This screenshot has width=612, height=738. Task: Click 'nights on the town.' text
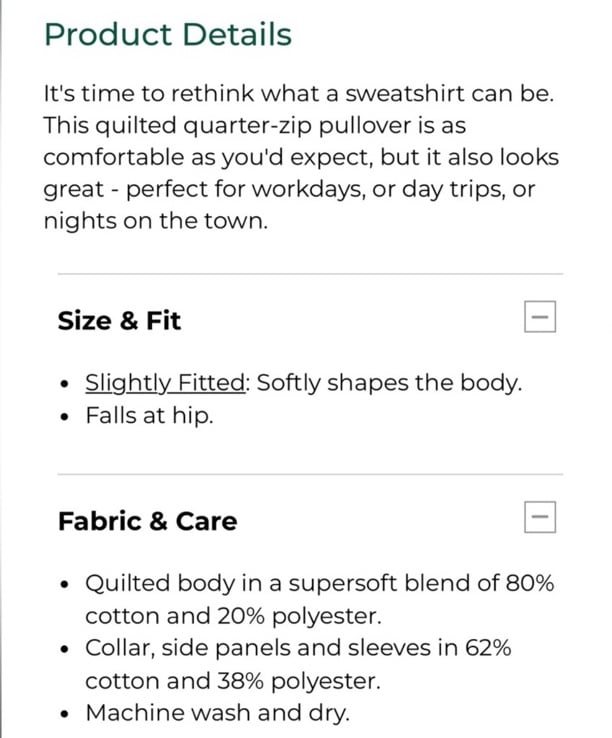click(155, 221)
